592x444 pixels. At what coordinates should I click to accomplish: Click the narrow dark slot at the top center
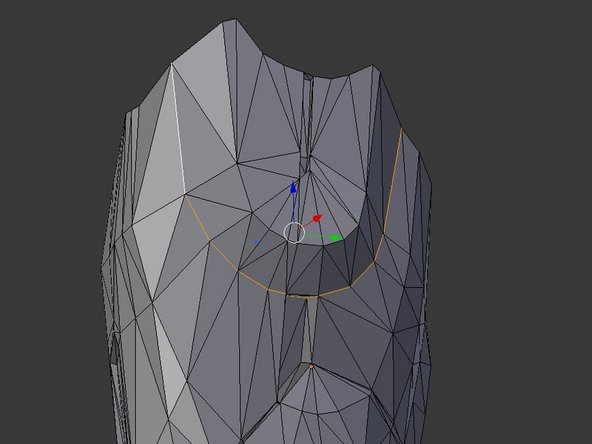pos(307,113)
